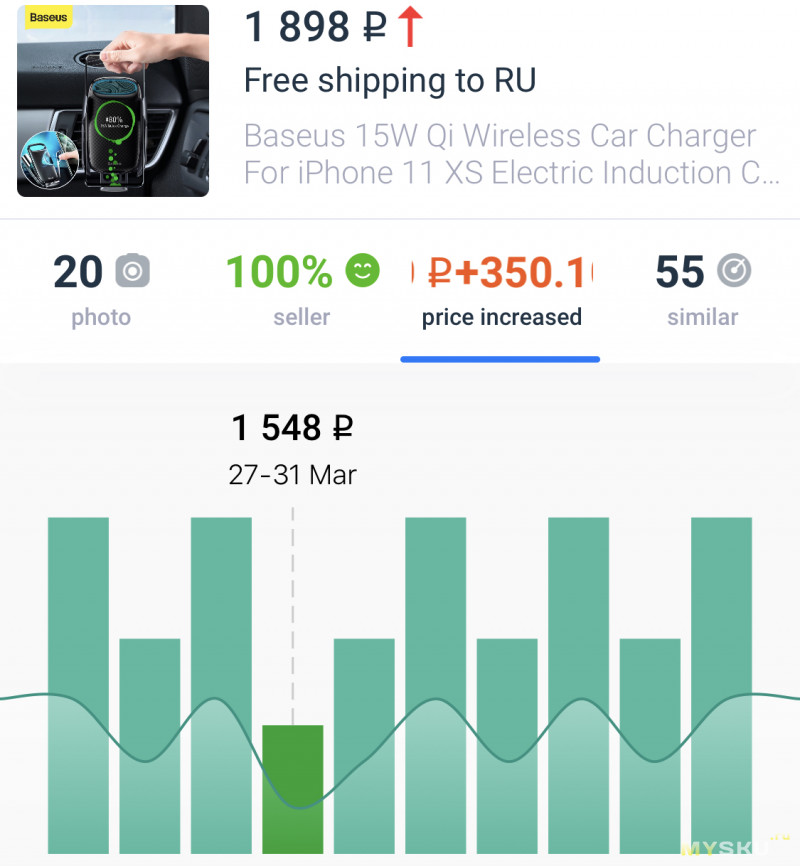800x866 pixels.
Task: Tap the red price-up arrow icon
Action: point(410,27)
